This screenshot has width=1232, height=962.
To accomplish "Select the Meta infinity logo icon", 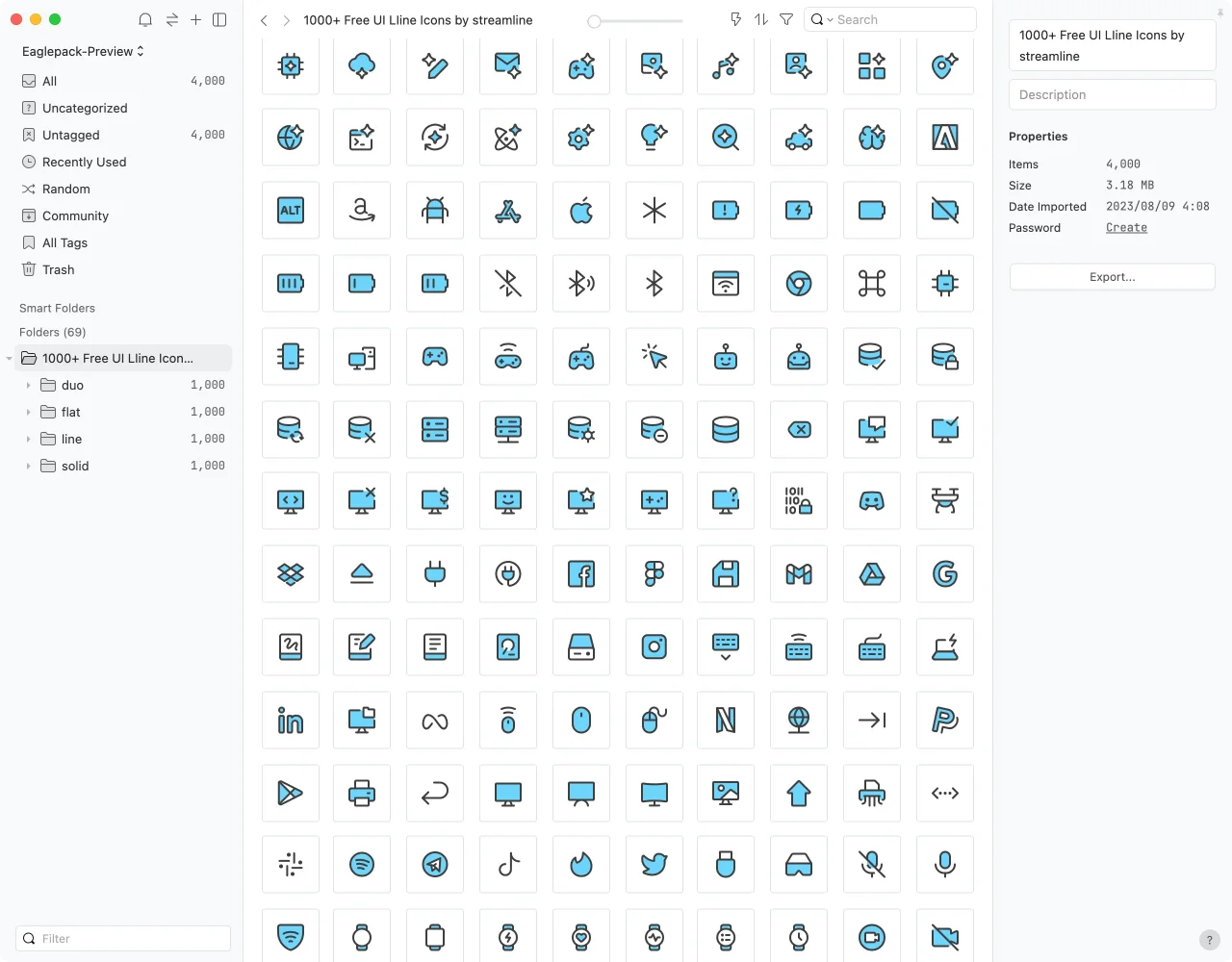I will pos(435,721).
